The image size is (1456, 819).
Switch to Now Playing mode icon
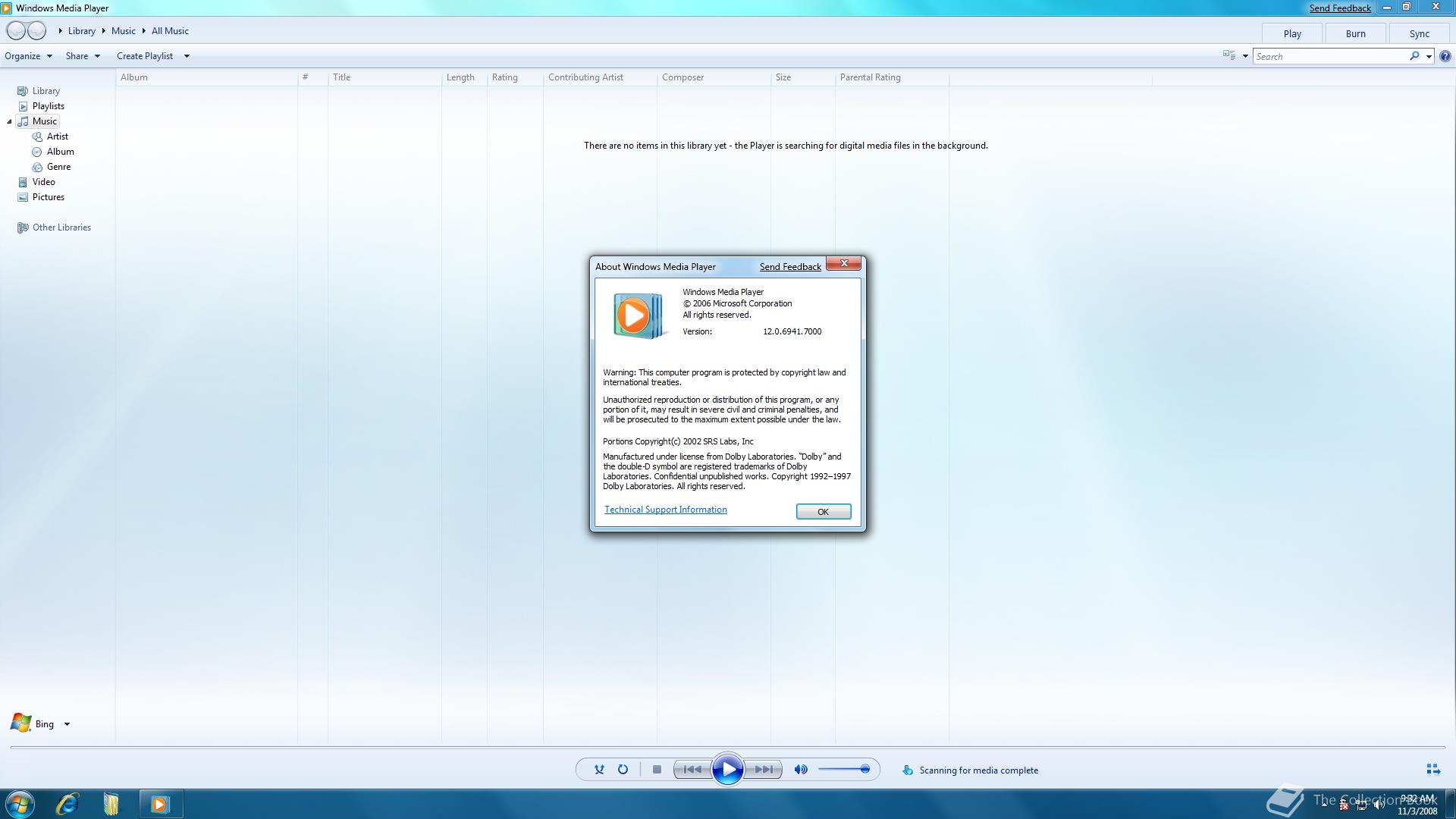[x=1433, y=770]
